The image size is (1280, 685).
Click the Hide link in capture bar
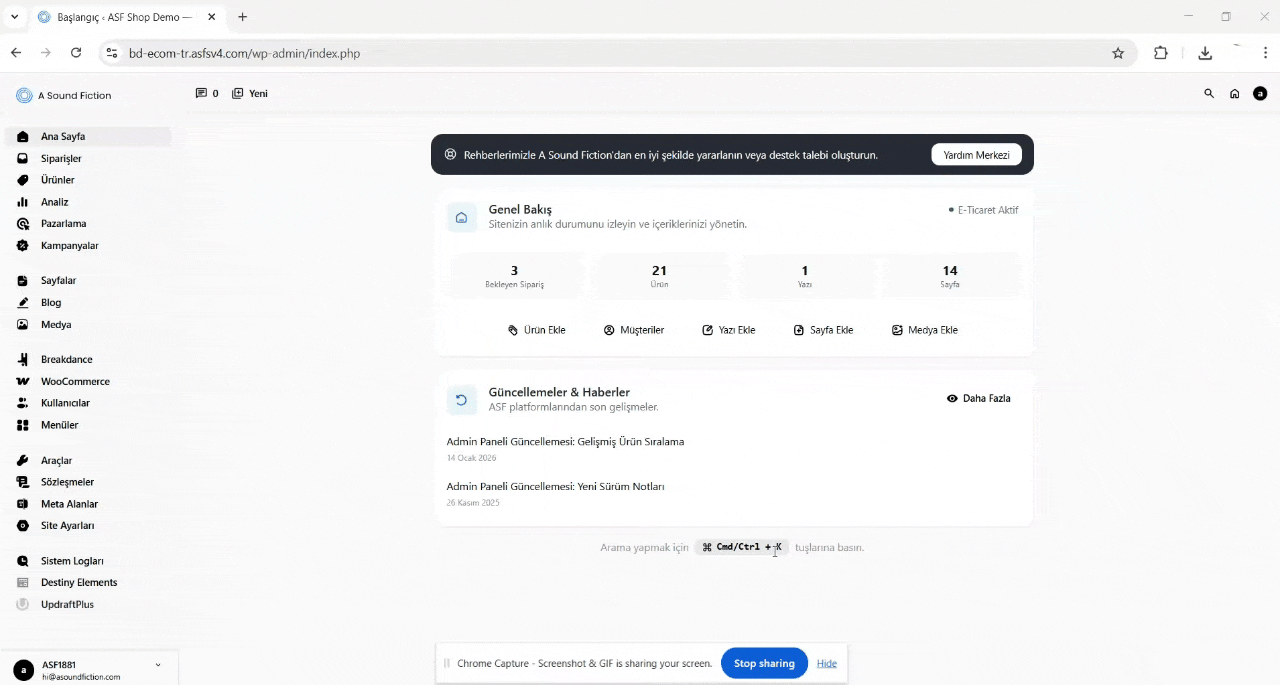point(826,663)
